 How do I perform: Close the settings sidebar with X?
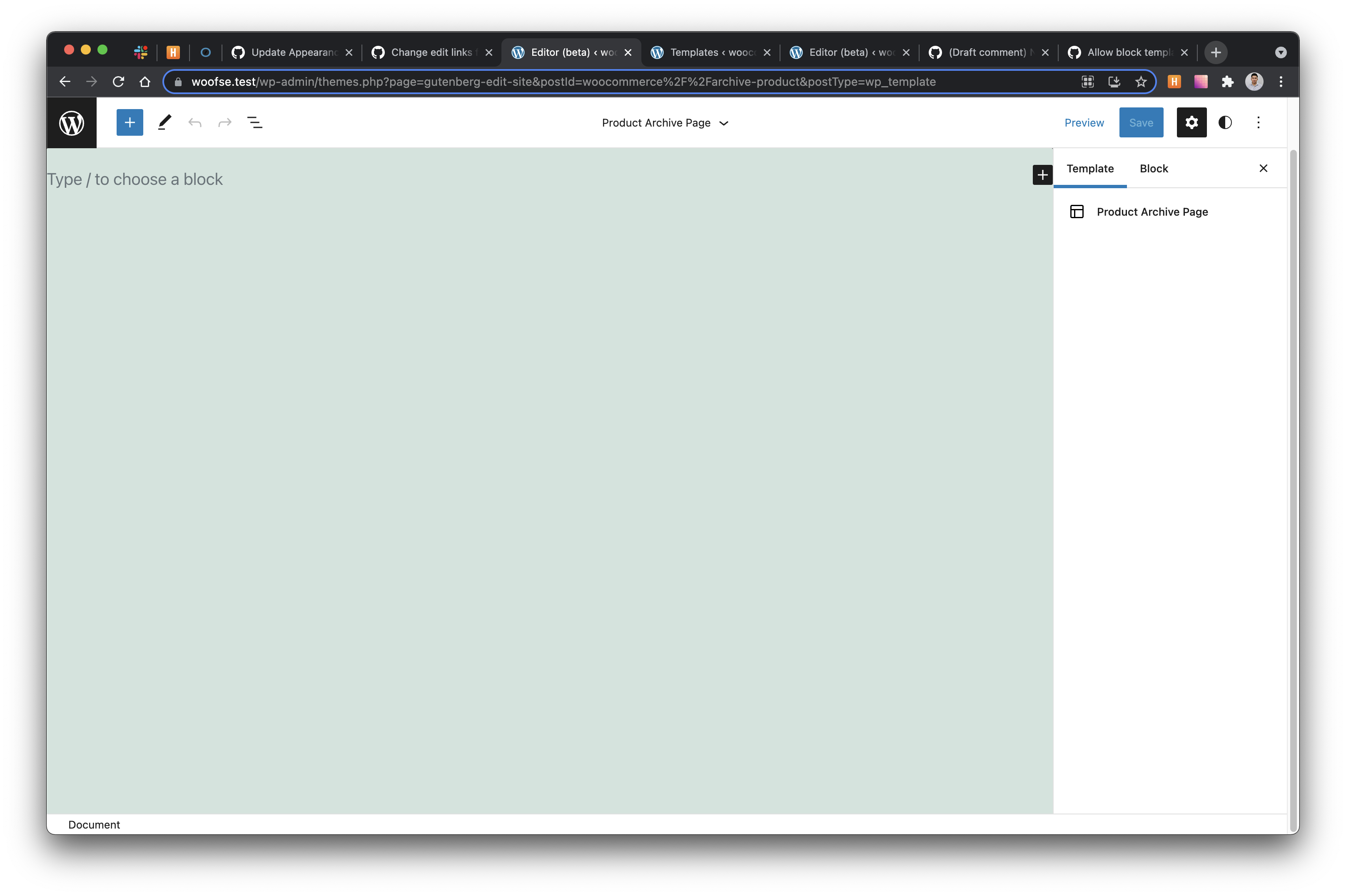[1263, 169]
